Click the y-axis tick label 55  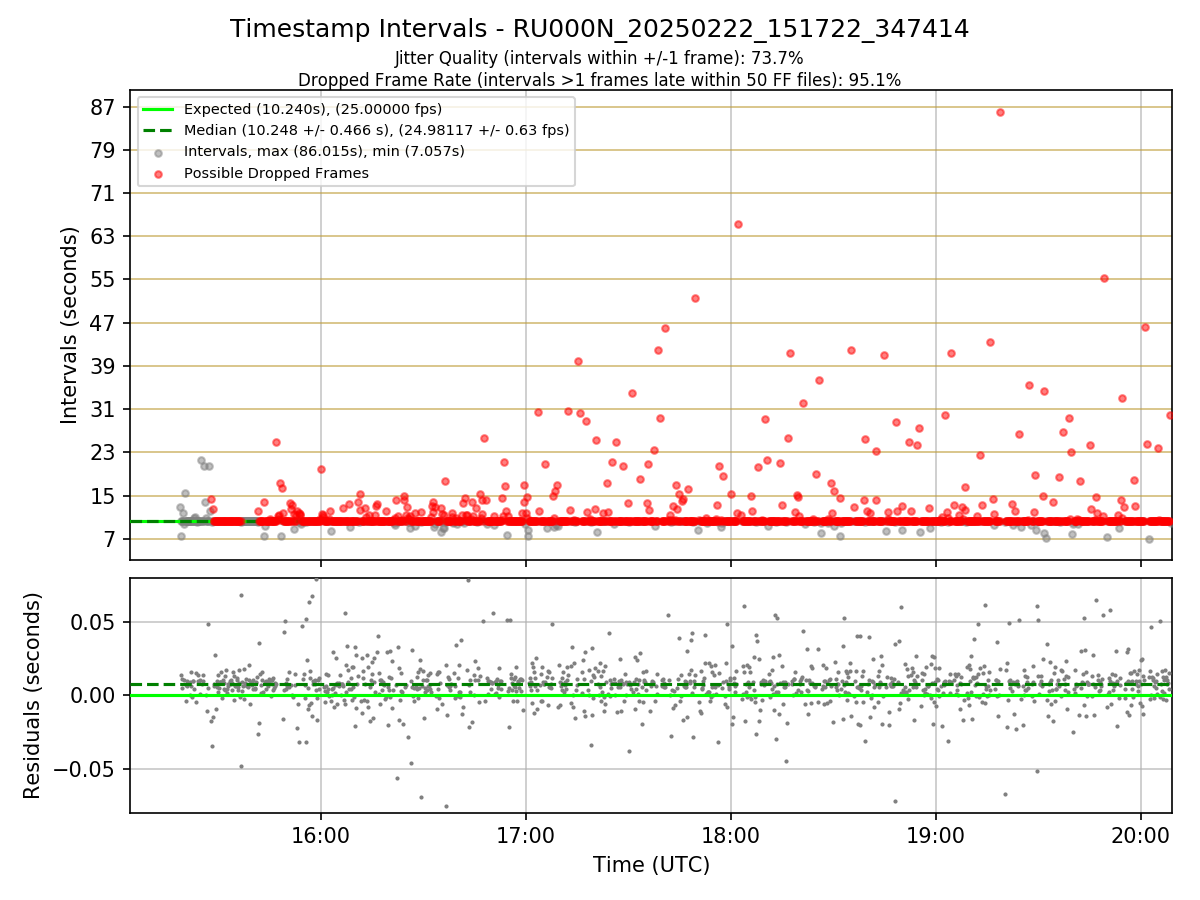[x=103, y=279]
